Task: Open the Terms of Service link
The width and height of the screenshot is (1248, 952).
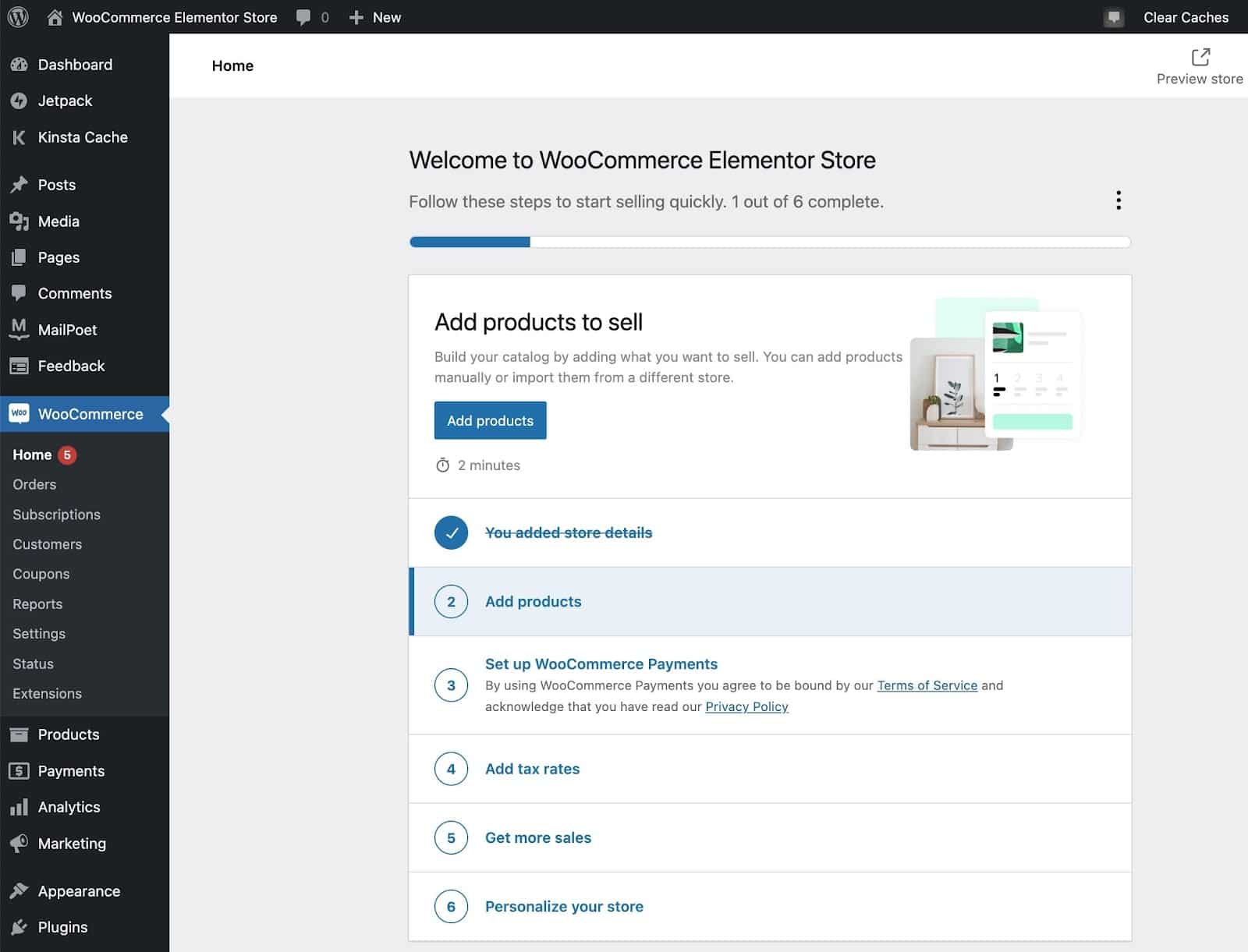Action: pyautogui.click(x=927, y=685)
